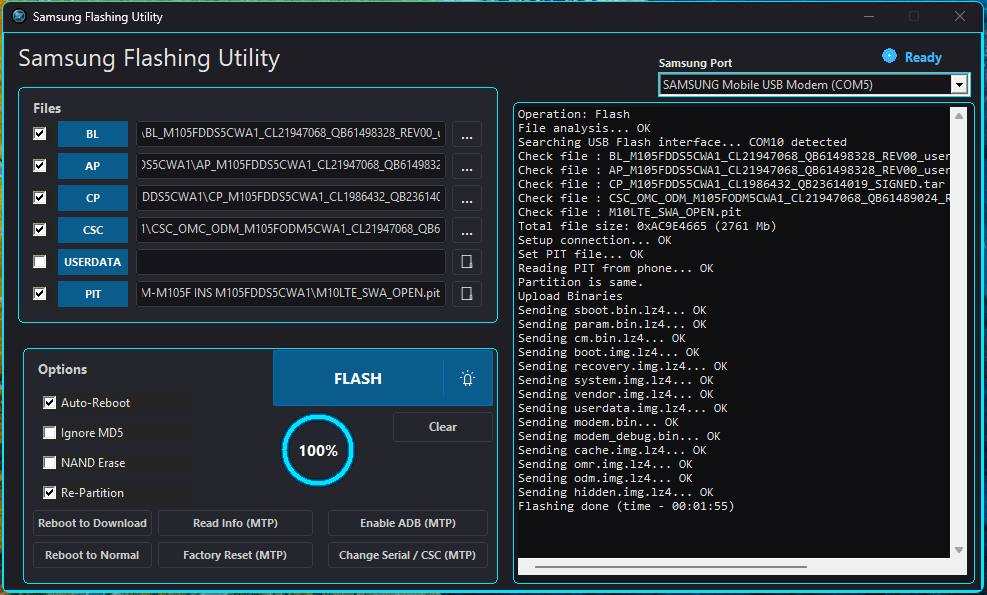Screen dimensions: 987x595
Task: Browse for CP file with ellipsis button
Action: 466,199
